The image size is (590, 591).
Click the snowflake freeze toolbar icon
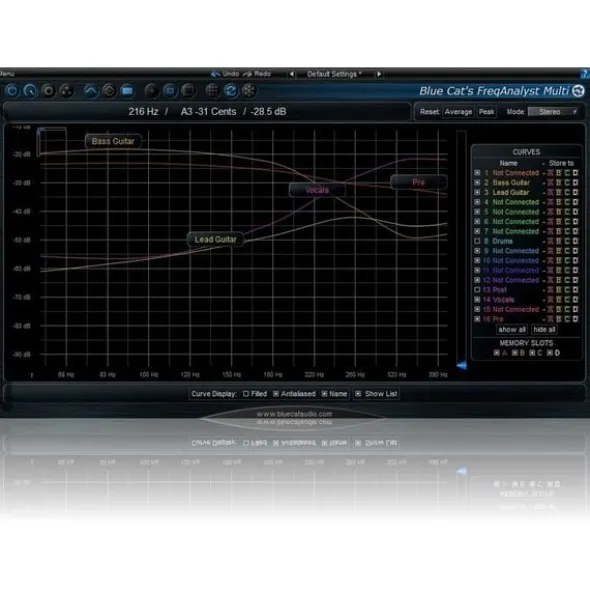click(249, 91)
